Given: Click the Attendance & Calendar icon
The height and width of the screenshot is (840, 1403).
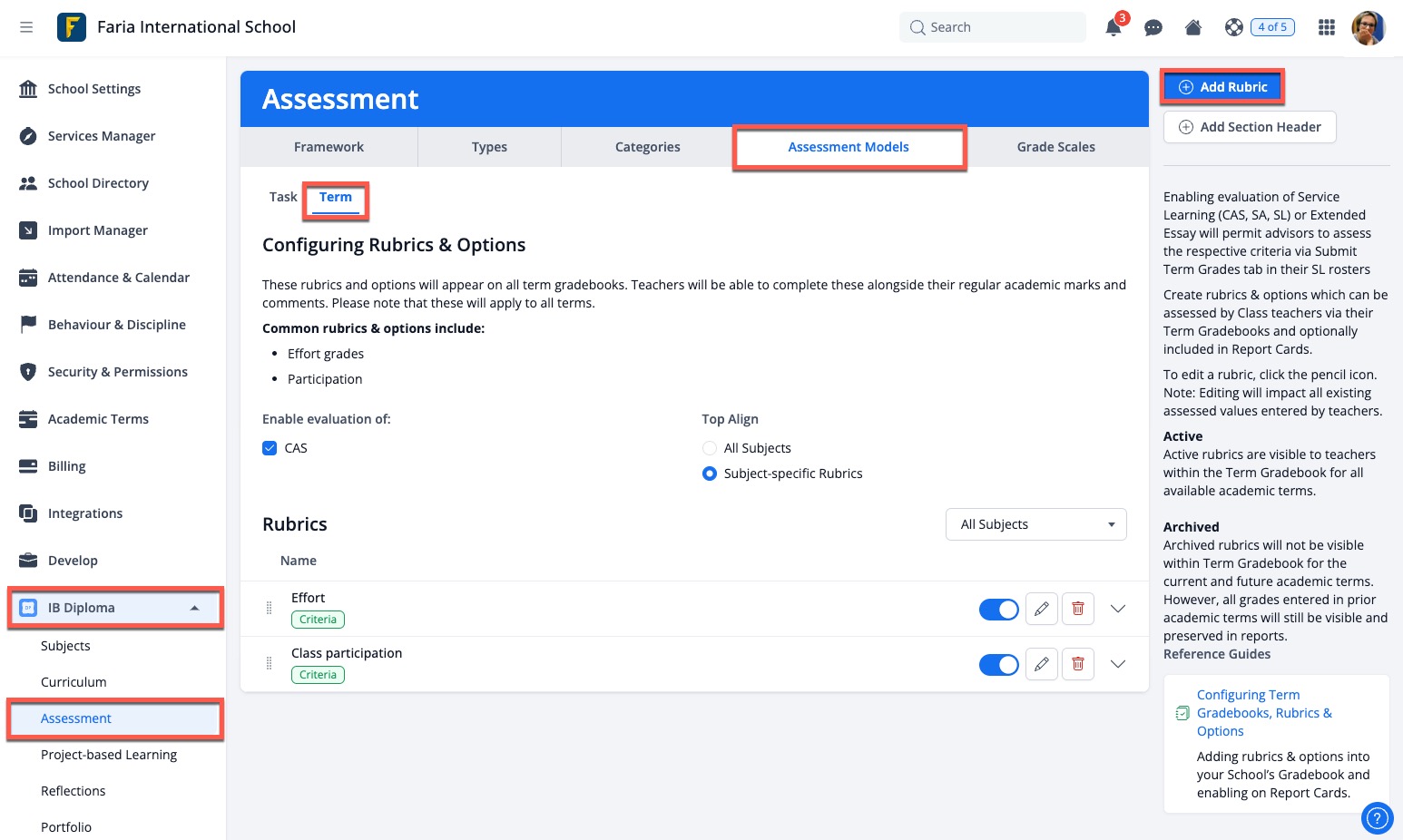Looking at the screenshot, I should 28,278.
